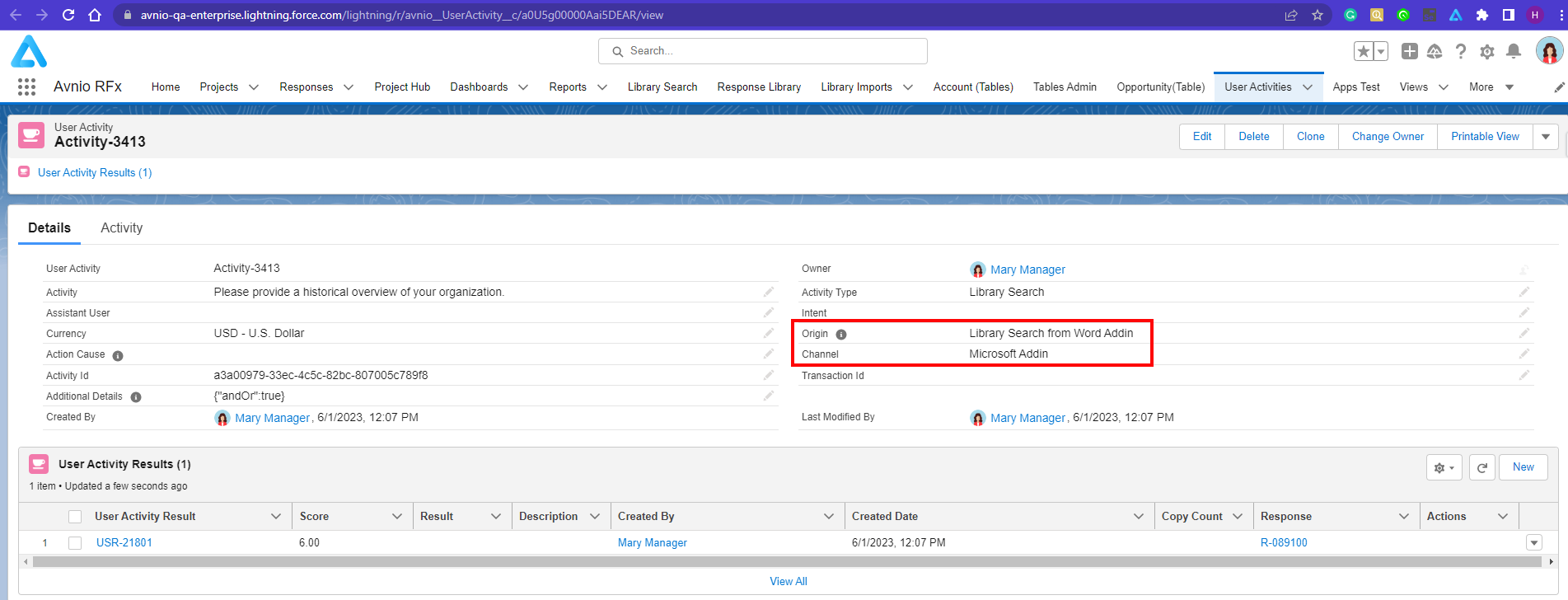The height and width of the screenshot is (600, 1568).
Task: Reload the page with the refresh icon
Action: (x=68, y=15)
